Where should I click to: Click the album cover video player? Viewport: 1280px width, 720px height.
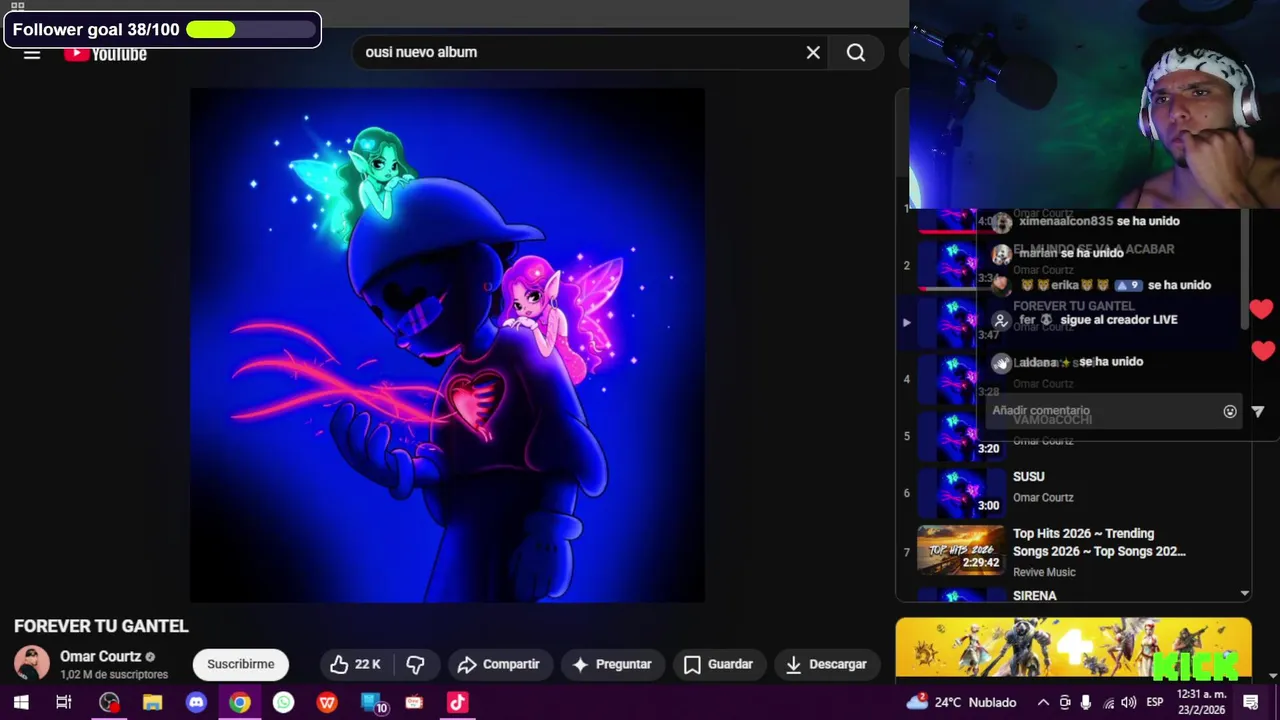[447, 345]
